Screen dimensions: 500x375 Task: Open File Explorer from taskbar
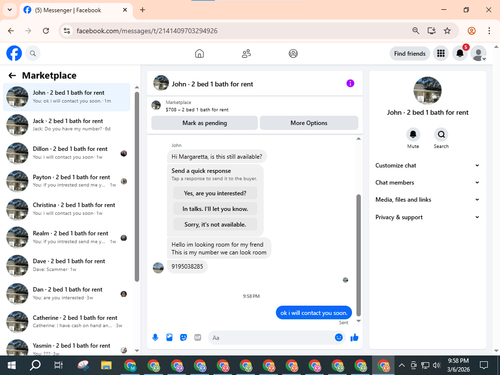tap(106, 365)
